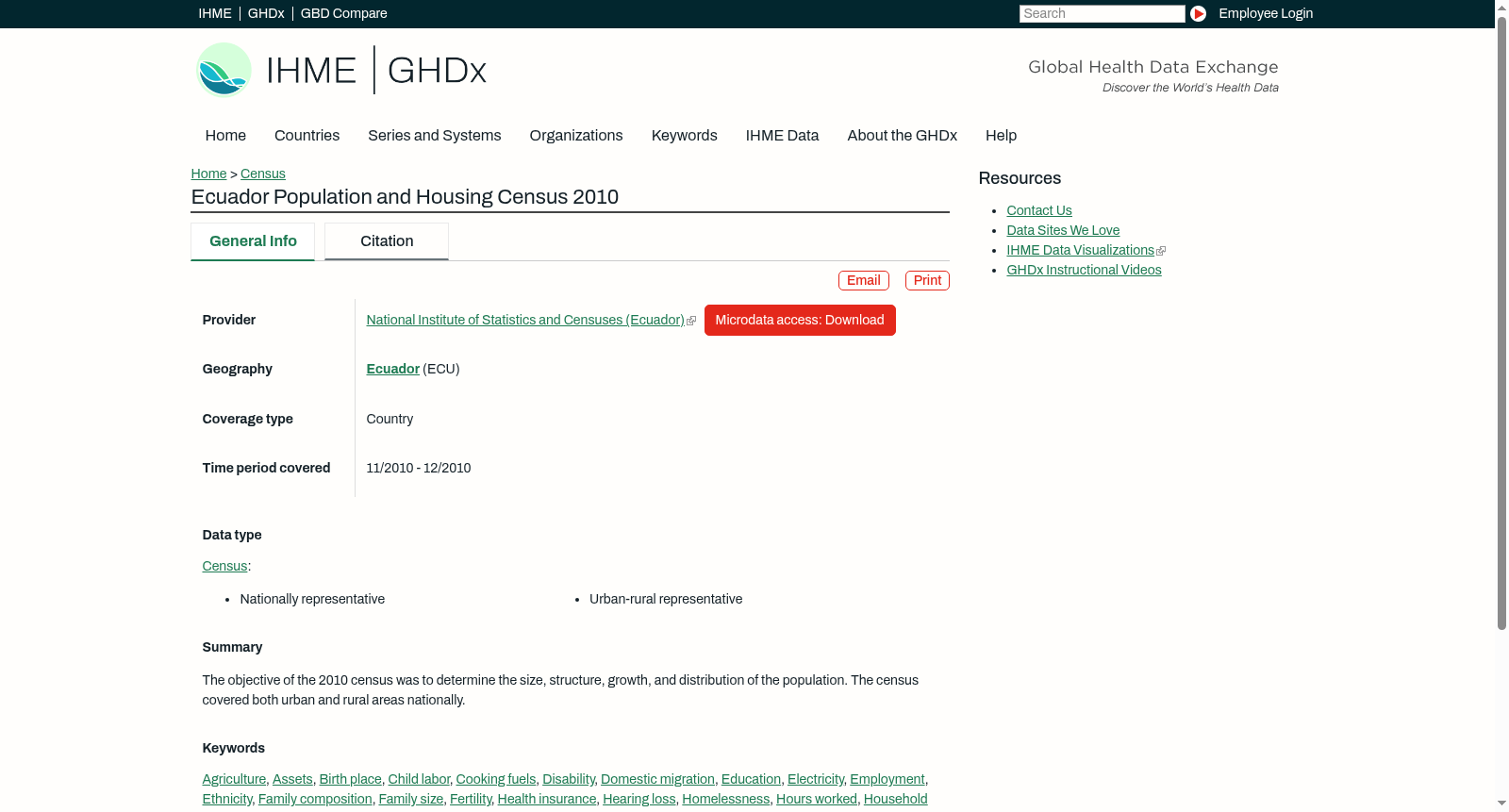The image size is (1509, 812).
Task: Click the external link icon after the provider name
Action: point(691,321)
